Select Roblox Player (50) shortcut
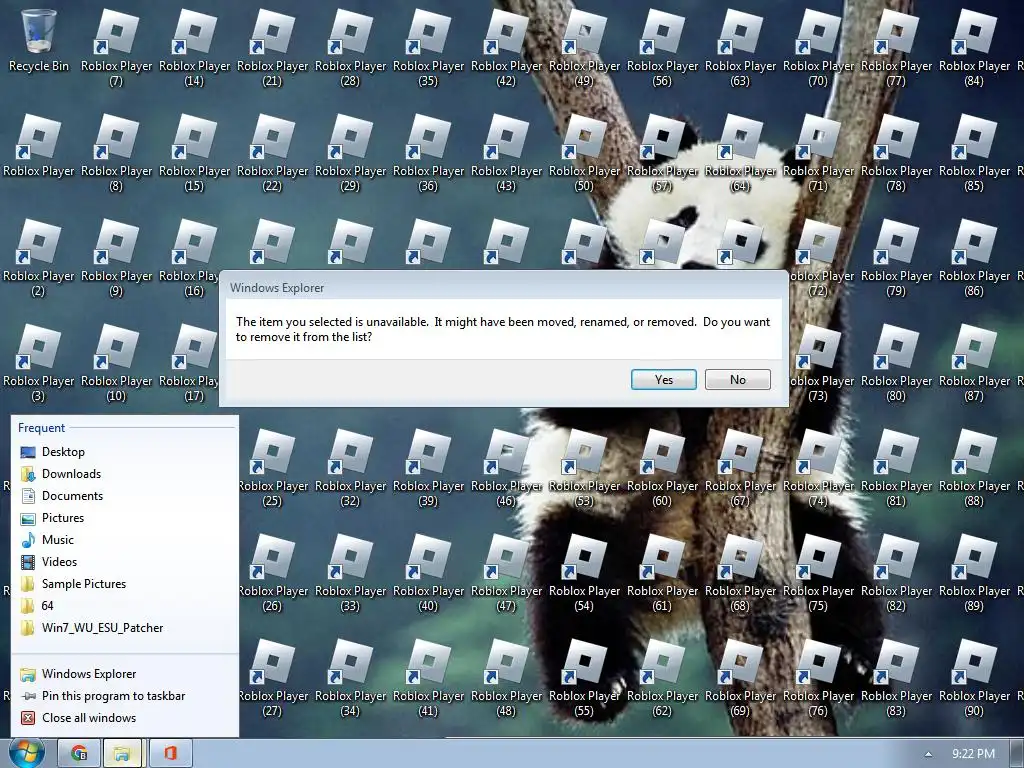The width and height of the screenshot is (1024, 768). 584,152
